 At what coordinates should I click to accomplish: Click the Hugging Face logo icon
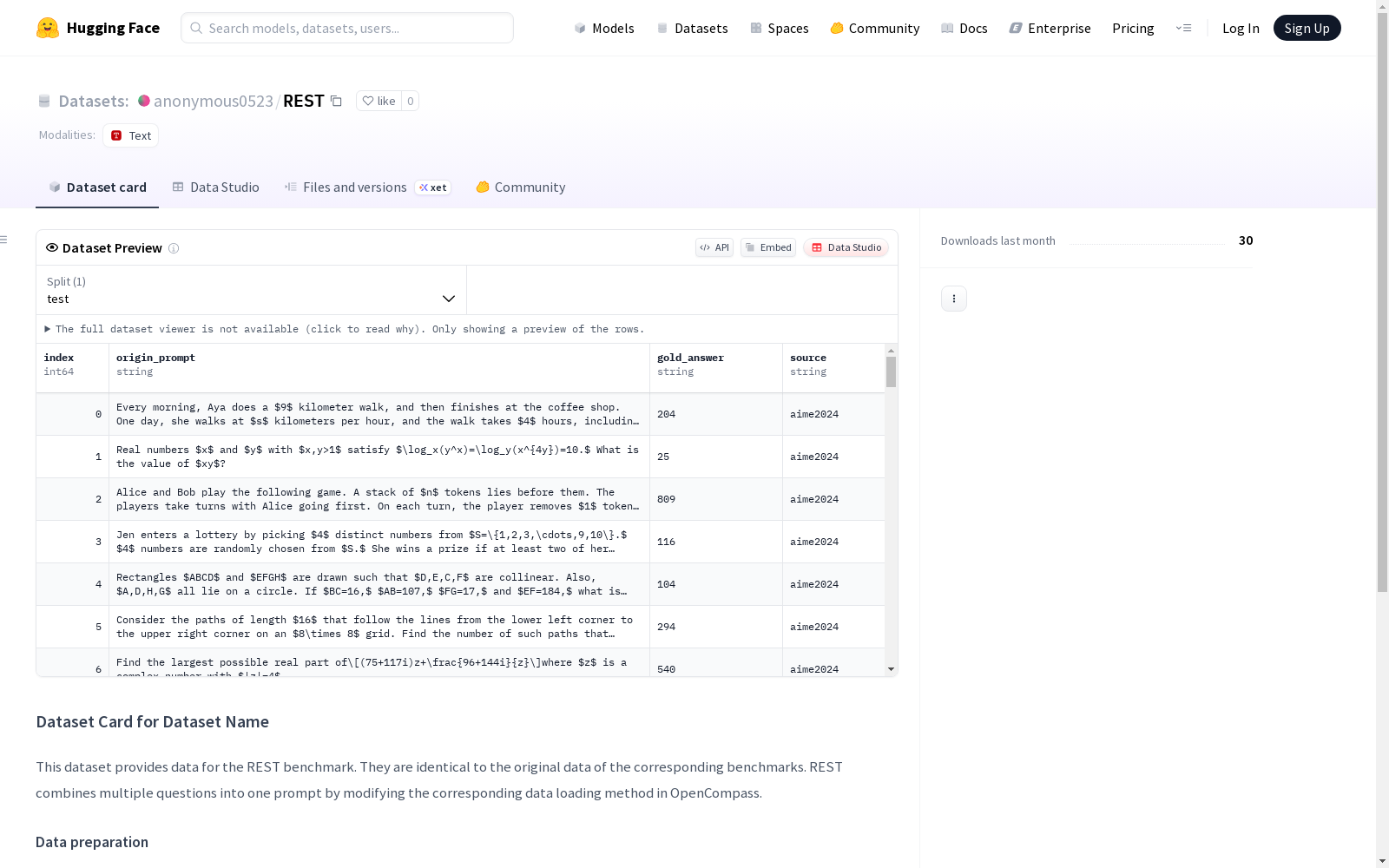(x=48, y=28)
